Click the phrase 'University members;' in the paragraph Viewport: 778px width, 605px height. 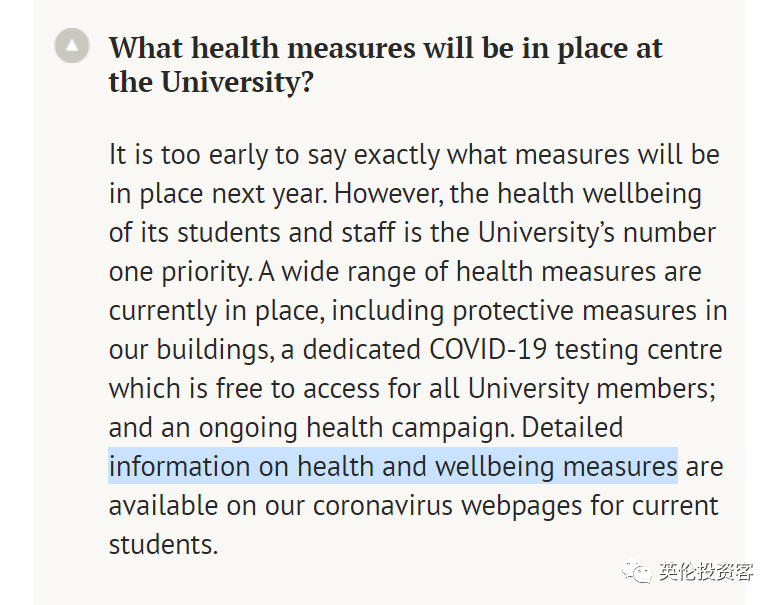(591, 389)
